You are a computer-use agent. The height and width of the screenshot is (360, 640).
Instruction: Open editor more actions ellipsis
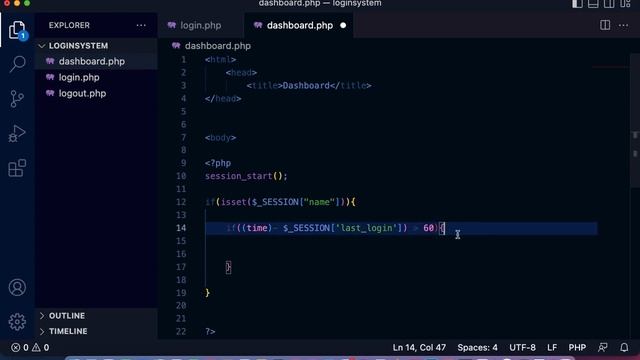click(x=623, y=25)
